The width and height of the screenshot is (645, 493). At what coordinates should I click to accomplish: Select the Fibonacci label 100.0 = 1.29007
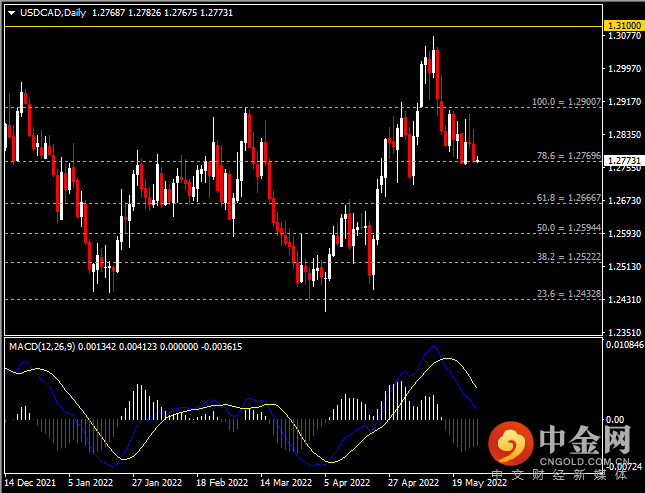(x=566, y=101)
